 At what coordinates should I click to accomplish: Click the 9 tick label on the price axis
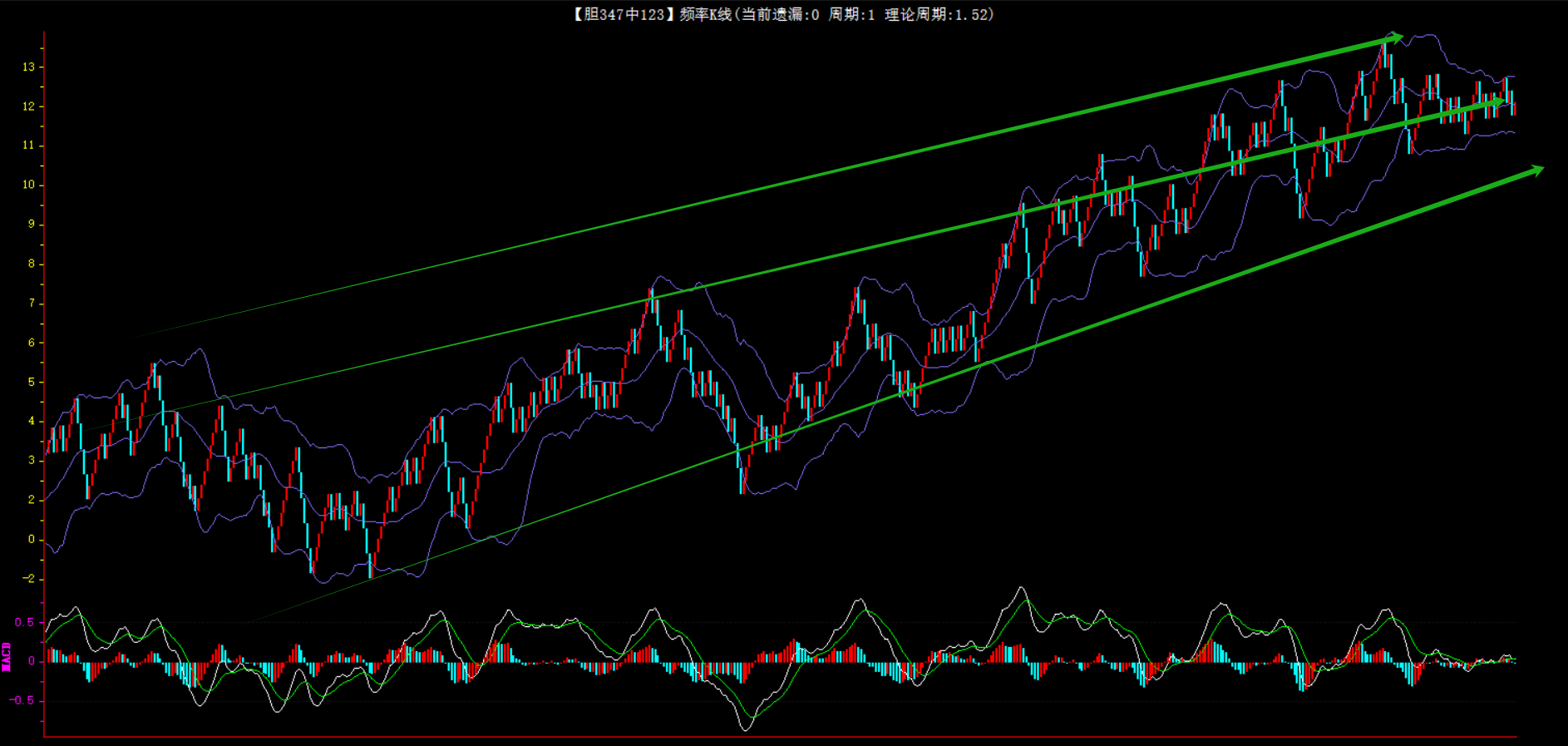point(32,225)
